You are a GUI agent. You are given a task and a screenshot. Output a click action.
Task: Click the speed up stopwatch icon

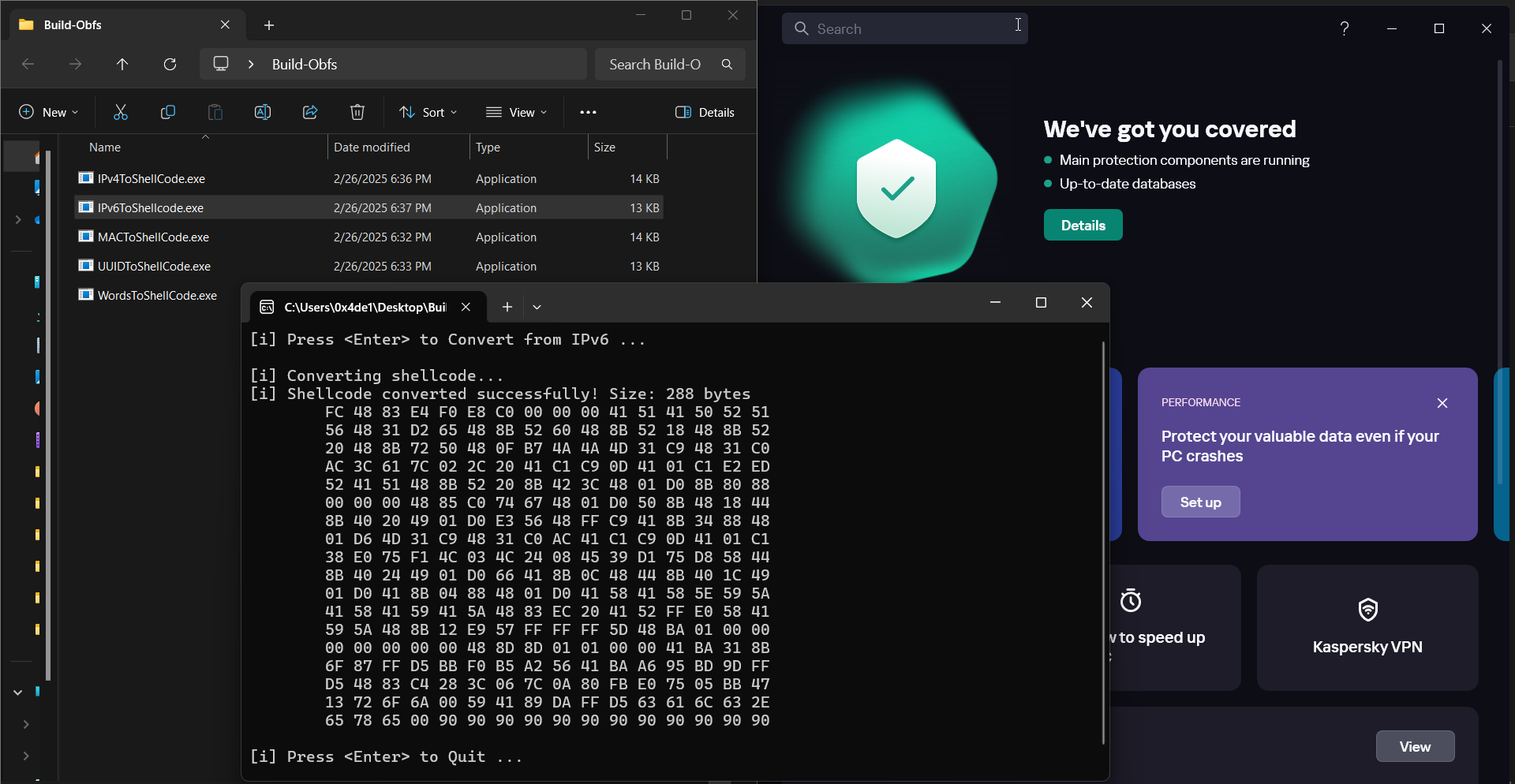(1131, 601)
